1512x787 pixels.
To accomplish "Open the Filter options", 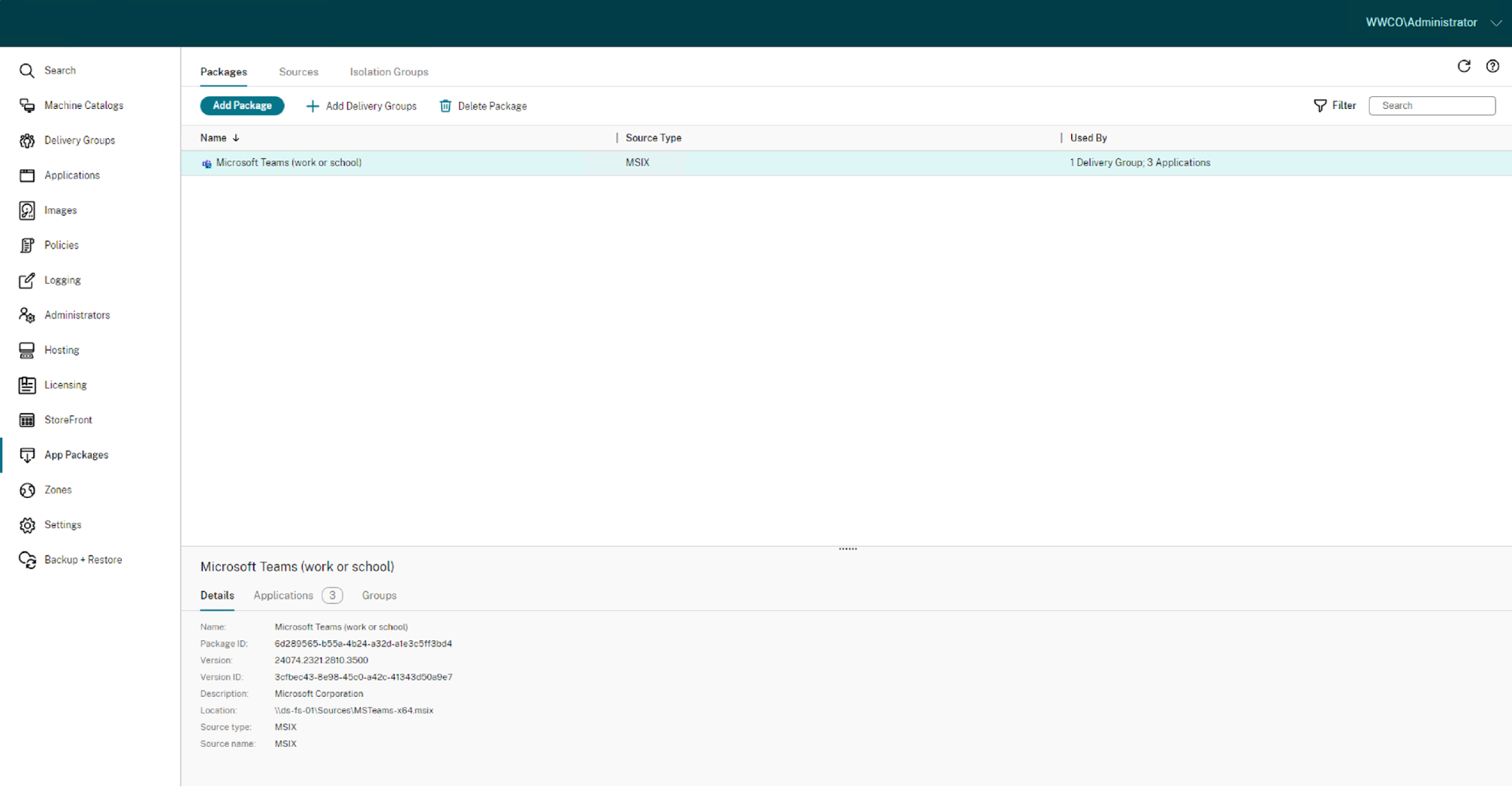I will coord(1335,106).
